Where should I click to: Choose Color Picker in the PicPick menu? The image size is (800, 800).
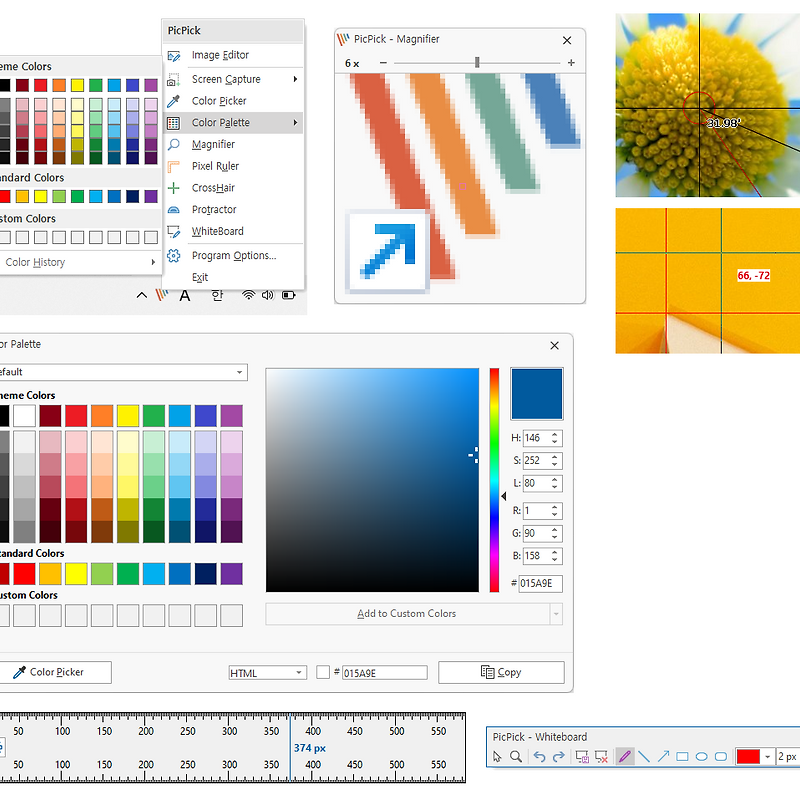point(233,101)
